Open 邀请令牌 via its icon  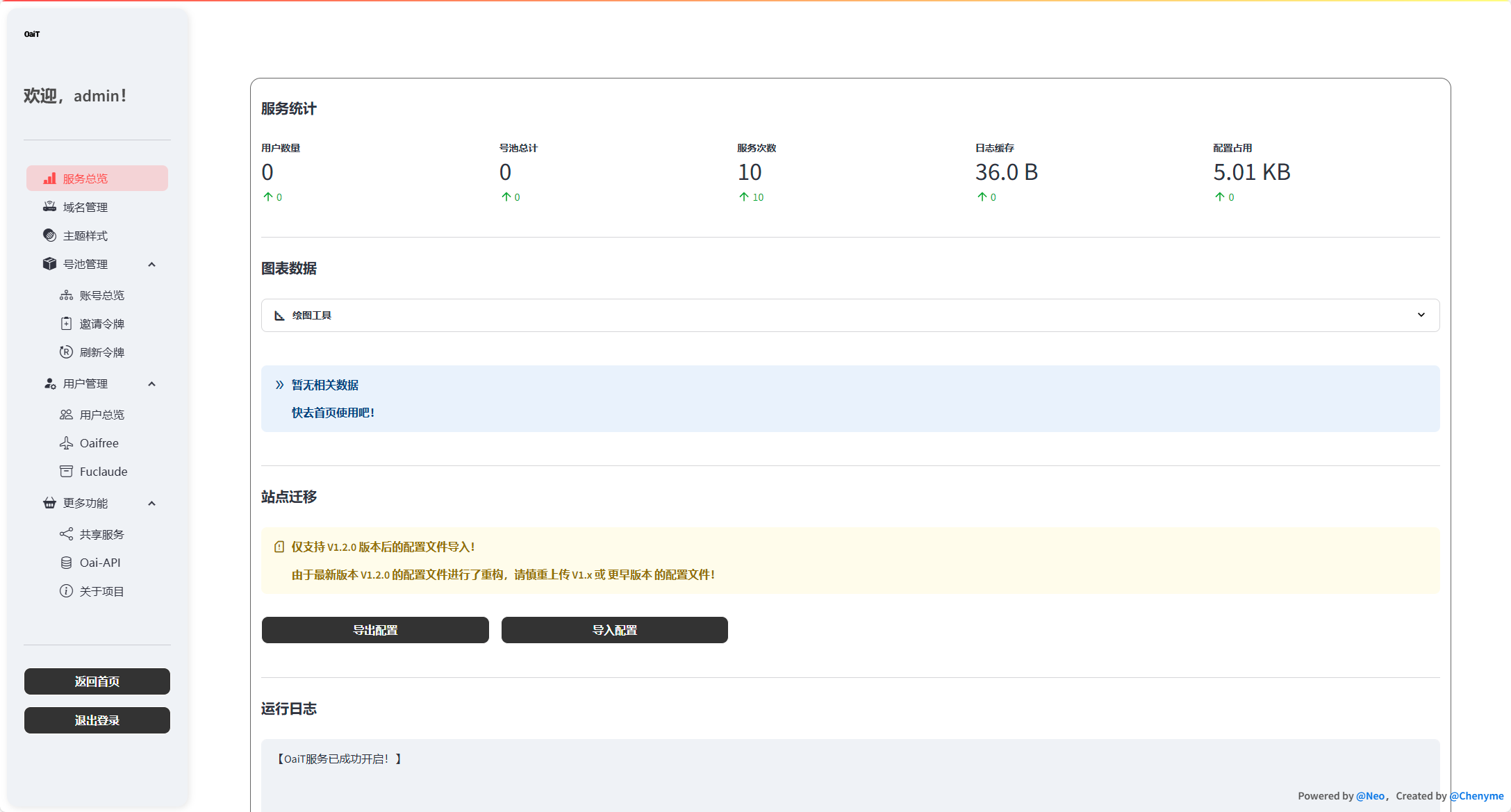tap(66, 324)
